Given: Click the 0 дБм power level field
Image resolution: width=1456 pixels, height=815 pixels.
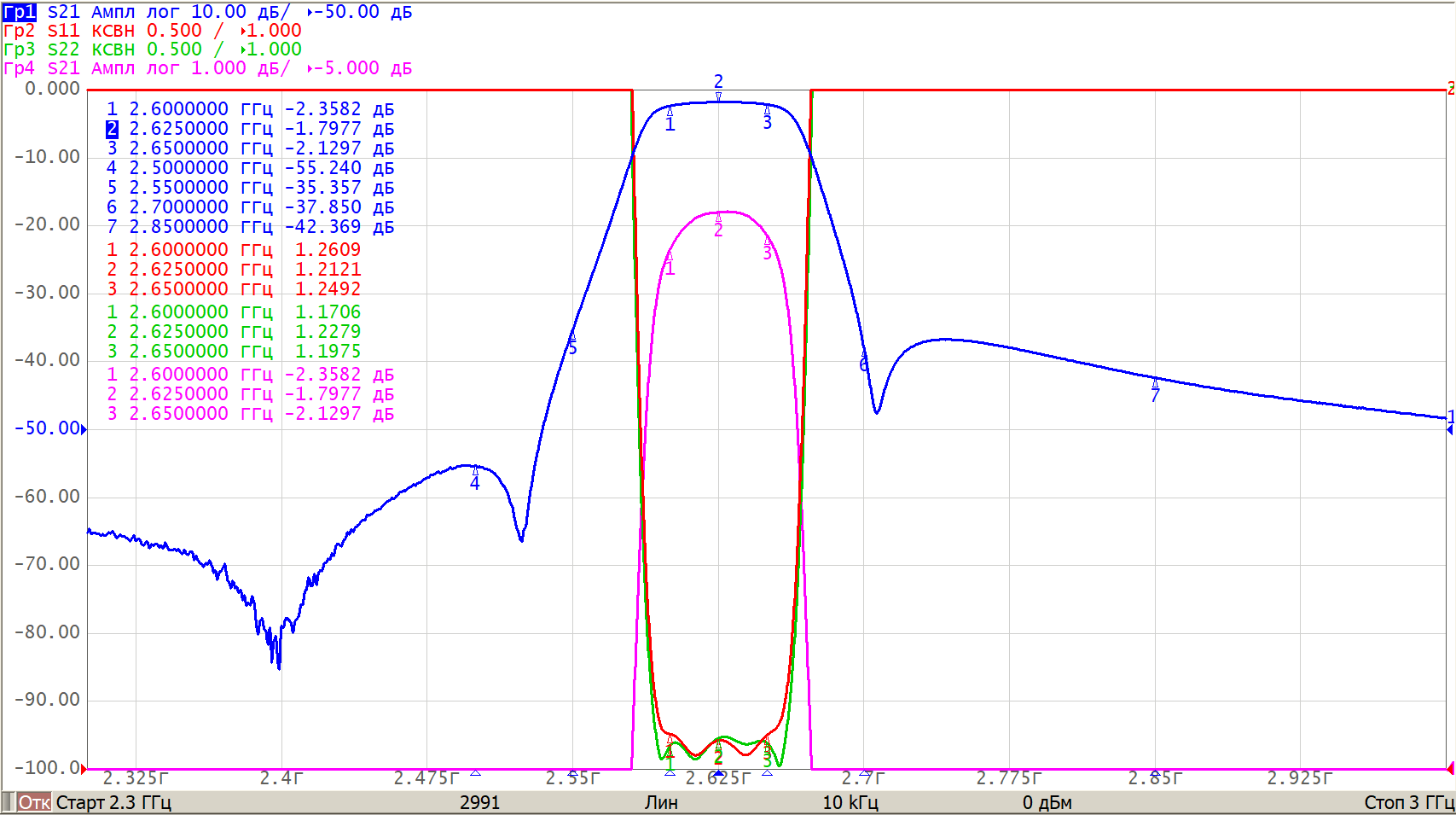Looking at the screenshot, I should tap(1047, 802).
